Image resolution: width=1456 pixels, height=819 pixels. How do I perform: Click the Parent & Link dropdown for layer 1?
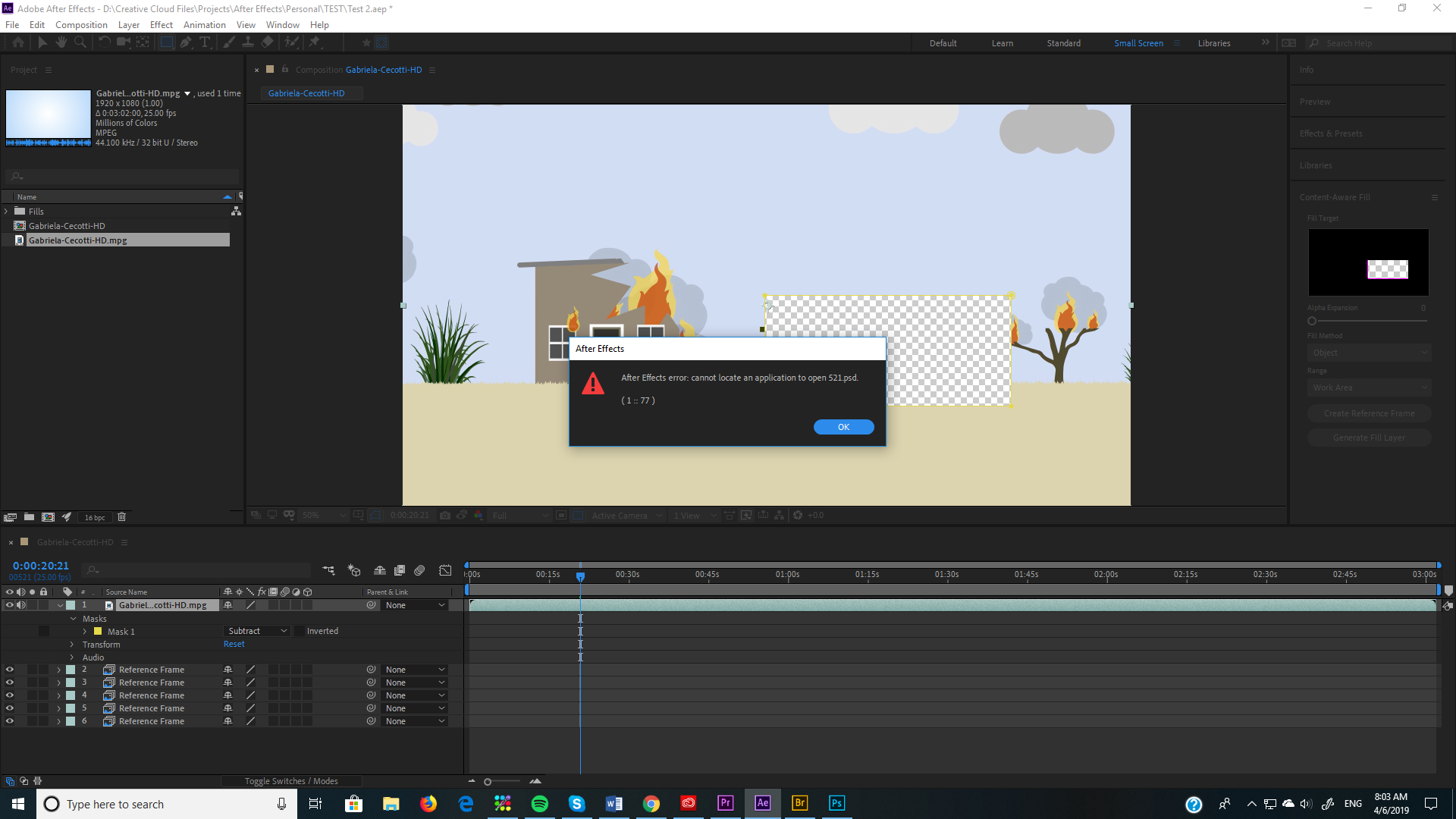pos(413,605)
